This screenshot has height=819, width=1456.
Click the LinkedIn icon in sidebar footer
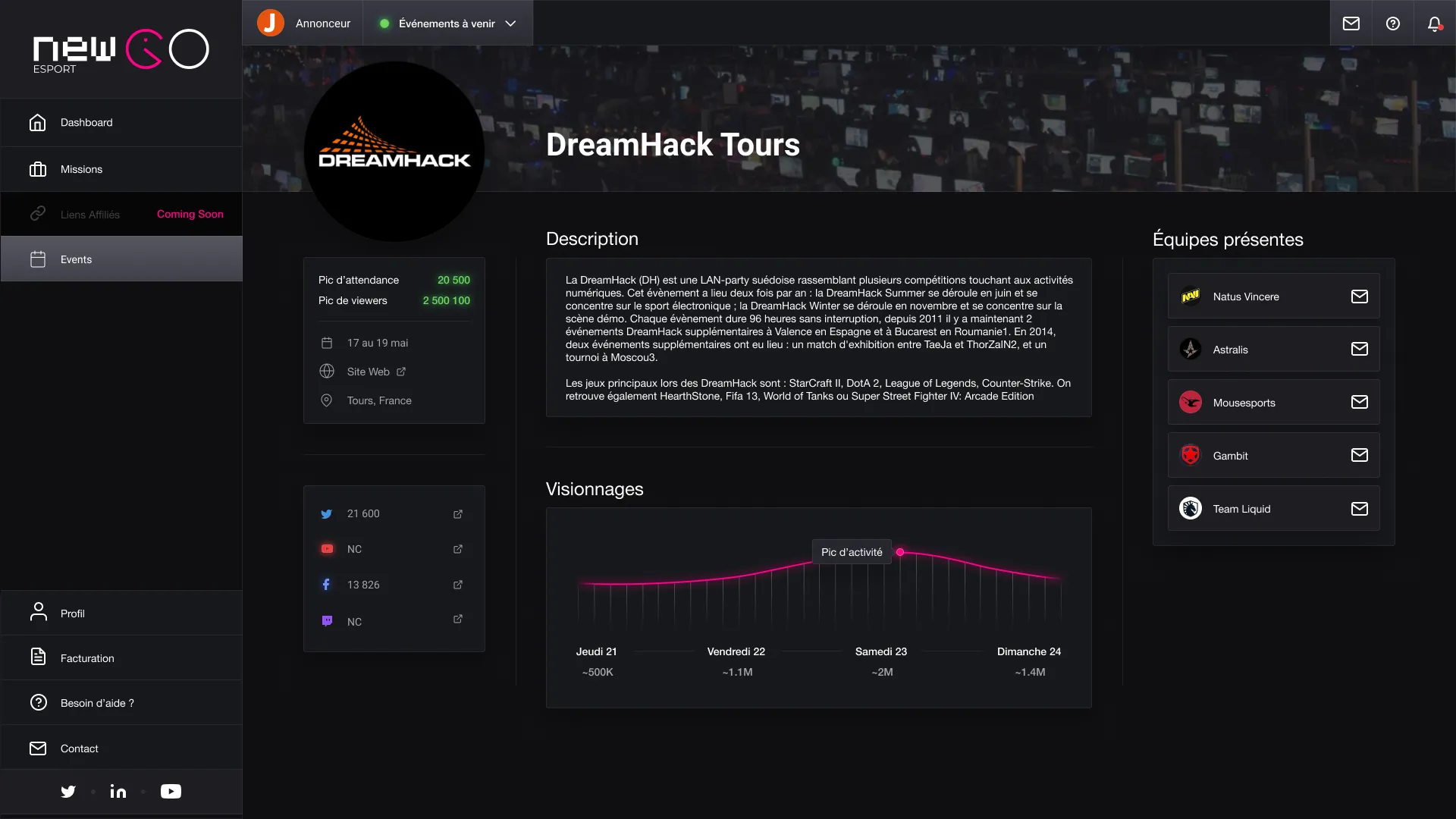[x=118, y=792]
